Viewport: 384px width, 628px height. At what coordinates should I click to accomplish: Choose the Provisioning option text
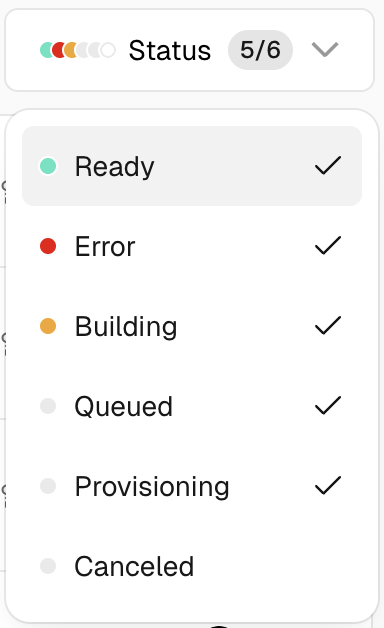pos(152,487)
